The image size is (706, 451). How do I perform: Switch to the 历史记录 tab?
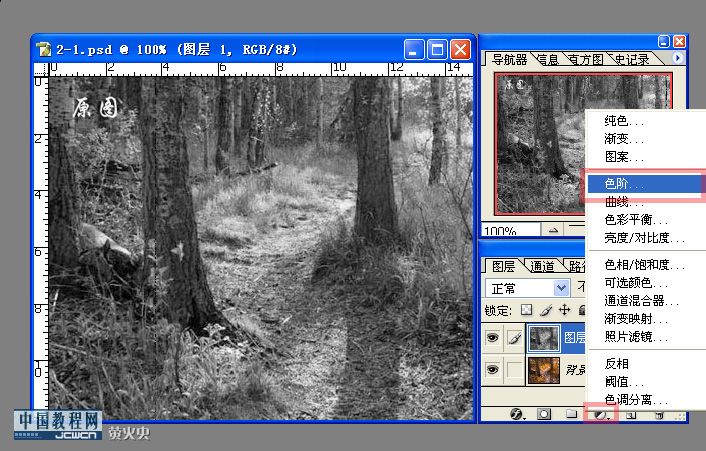tap(632, 59)
